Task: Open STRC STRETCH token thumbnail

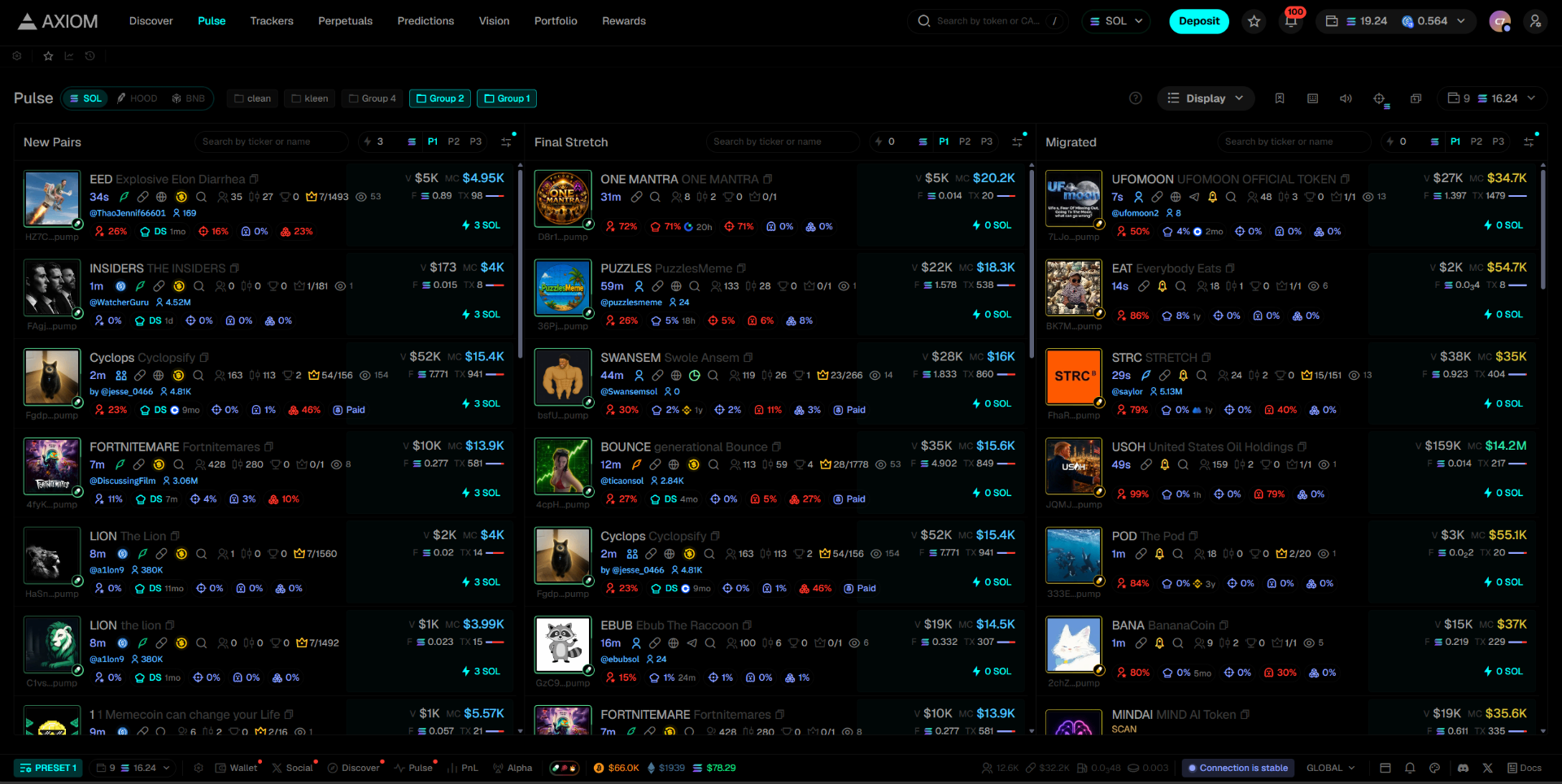Action: tap(1074, 377)
